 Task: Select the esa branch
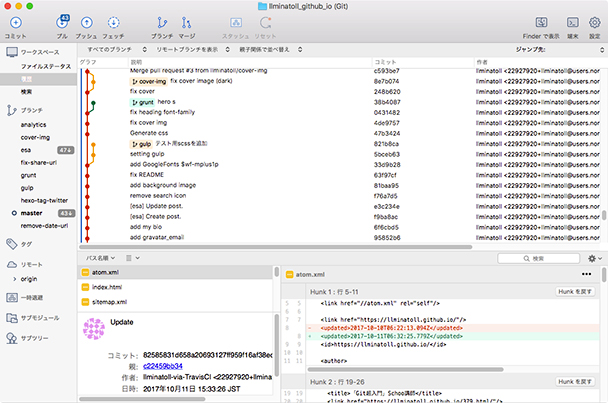pos(26,150)
